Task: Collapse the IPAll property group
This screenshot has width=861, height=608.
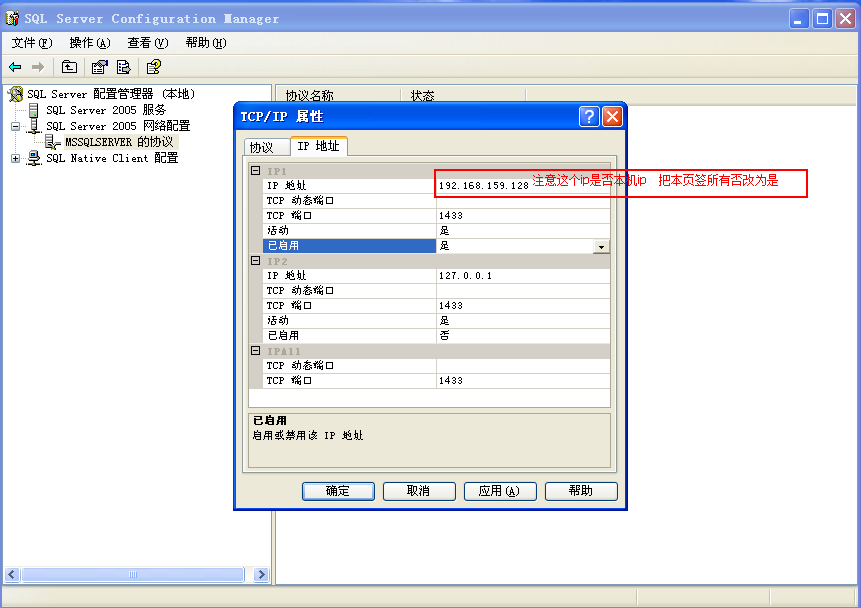Action: pos(256,350)
